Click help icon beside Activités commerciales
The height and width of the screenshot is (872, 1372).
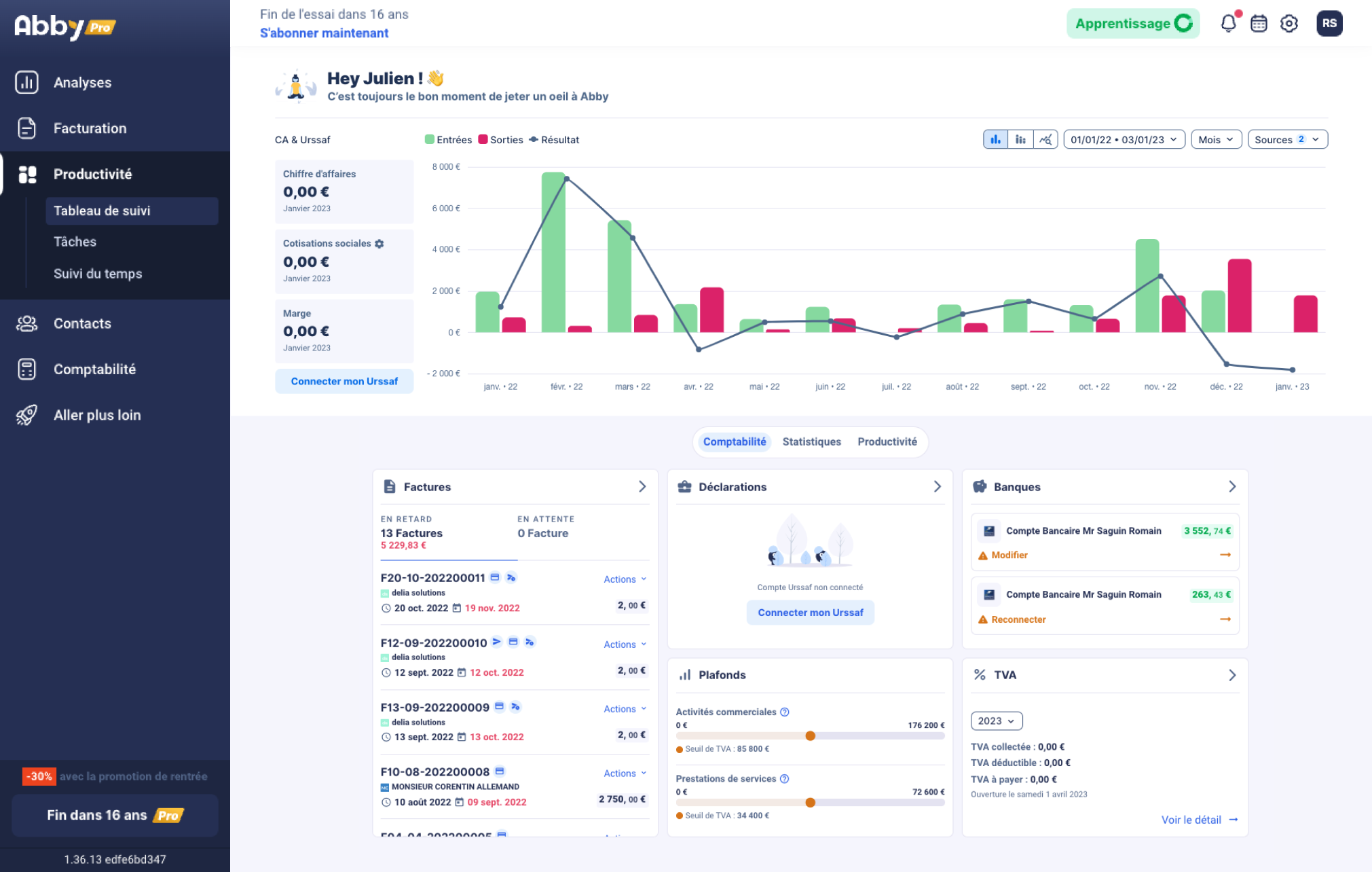(785, 712)
